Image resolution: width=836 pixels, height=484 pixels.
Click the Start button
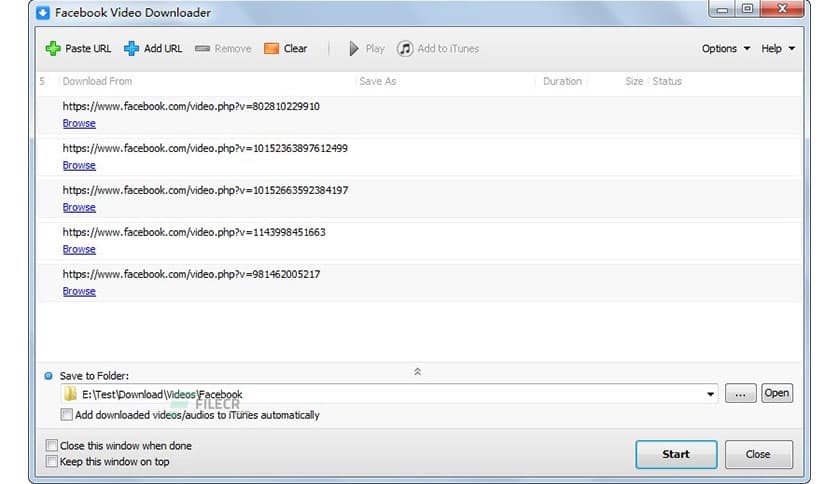pyautogui.click(x=676, y=454)
